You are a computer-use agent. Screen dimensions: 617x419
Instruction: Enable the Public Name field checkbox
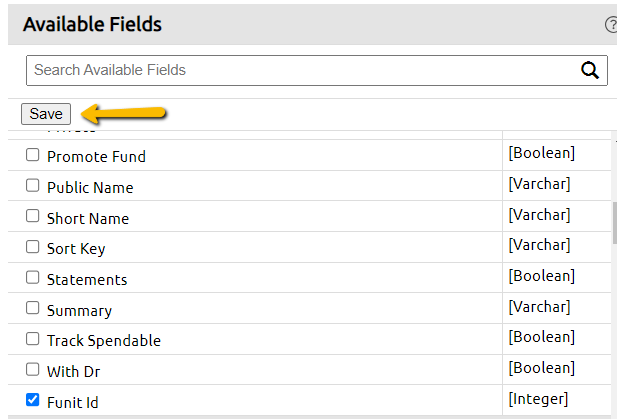[x=33, y=185]
